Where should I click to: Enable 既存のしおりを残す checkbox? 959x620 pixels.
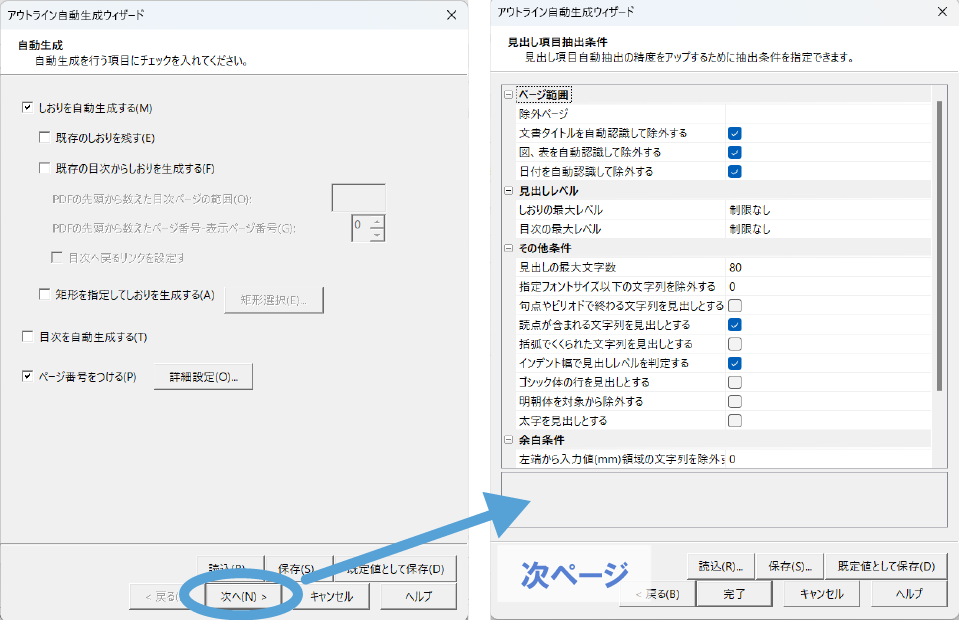click(x=45, y=137)
